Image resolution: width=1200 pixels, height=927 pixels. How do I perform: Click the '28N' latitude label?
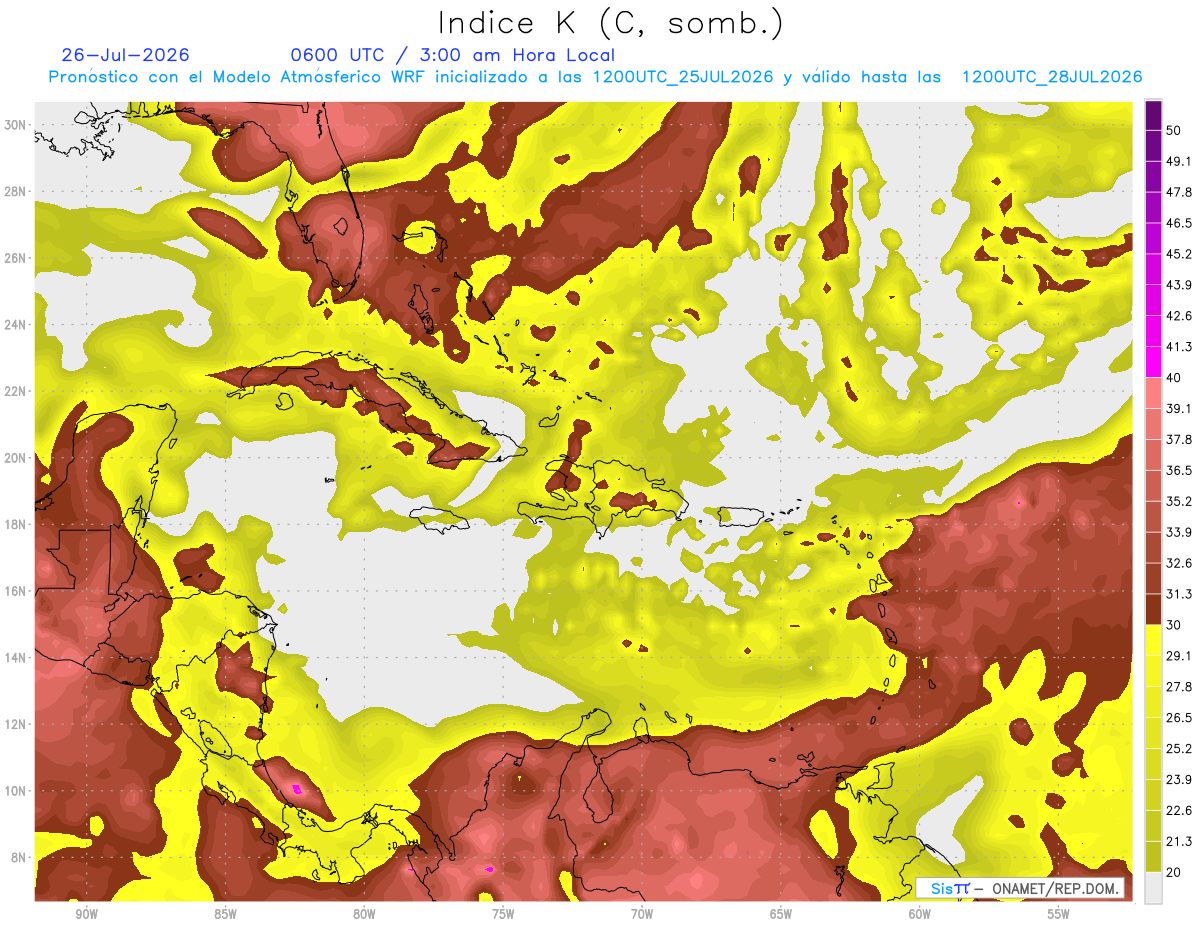click(x=14, y=191)
